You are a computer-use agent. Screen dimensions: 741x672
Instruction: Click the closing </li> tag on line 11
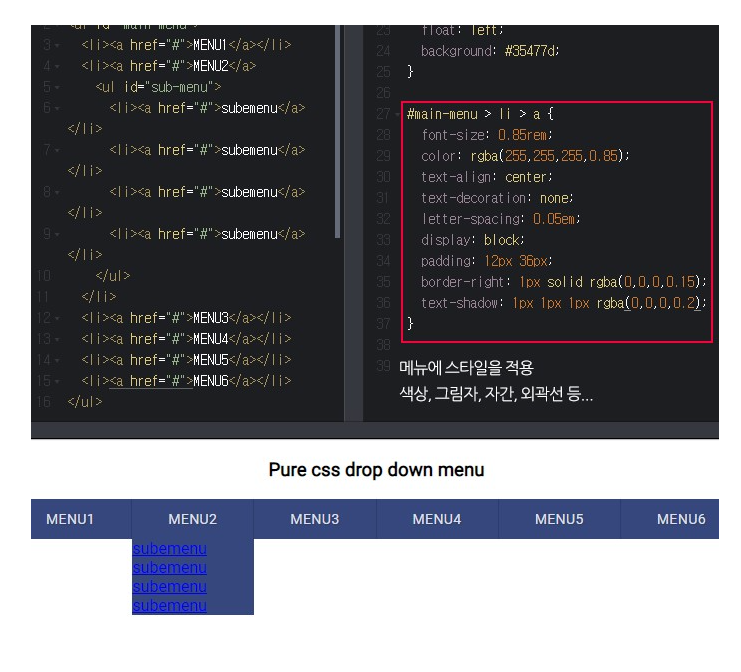[99, 296]
